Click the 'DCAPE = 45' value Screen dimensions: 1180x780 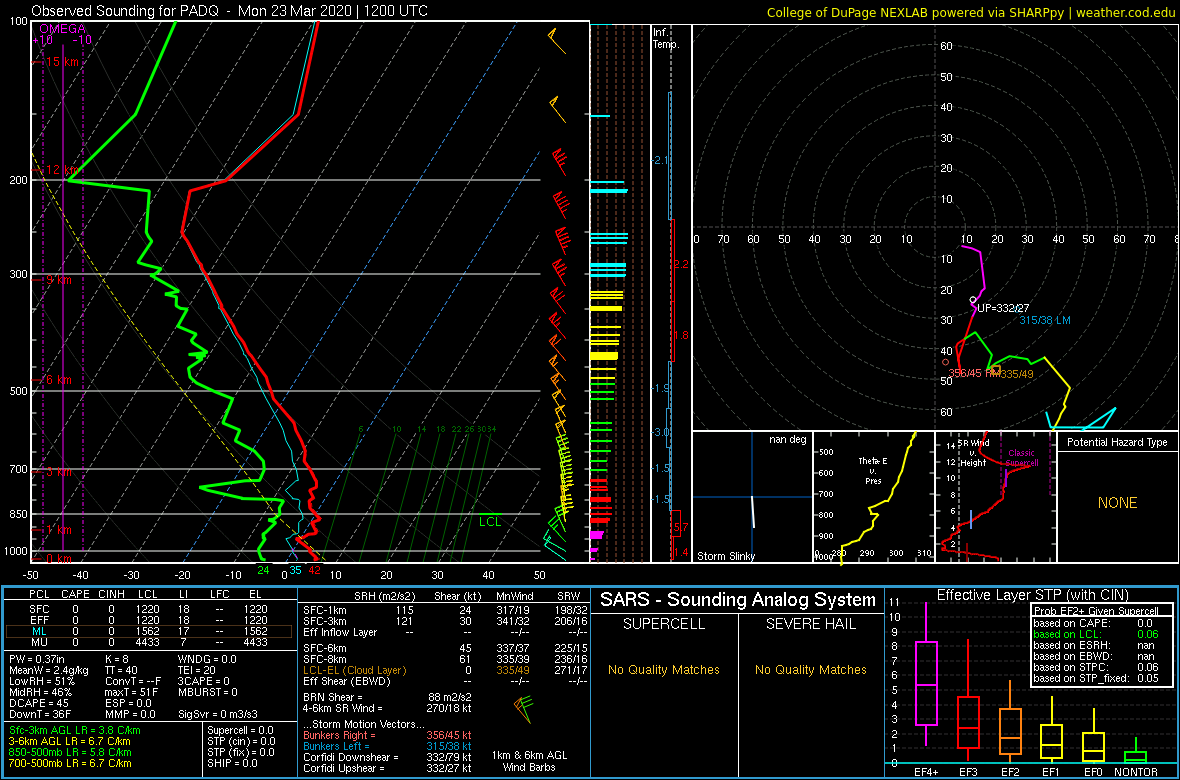coord(38,702)
